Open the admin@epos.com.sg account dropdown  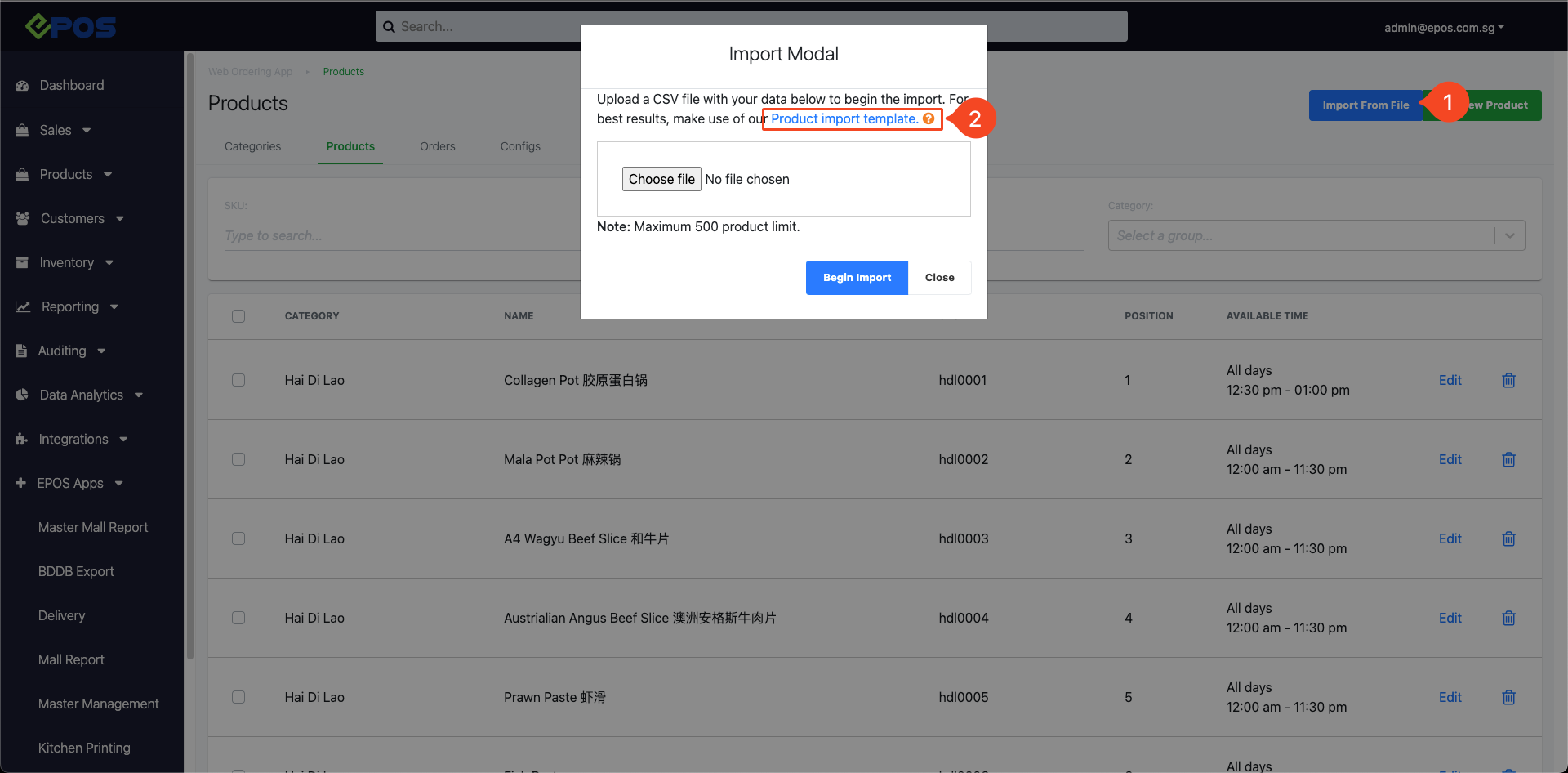[x=1443, y=28]
